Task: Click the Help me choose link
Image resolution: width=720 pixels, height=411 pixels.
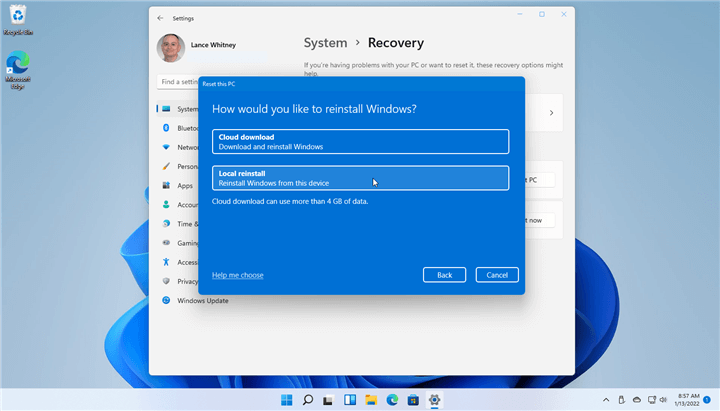Action: pyautogui.click(x=238, y=275)
